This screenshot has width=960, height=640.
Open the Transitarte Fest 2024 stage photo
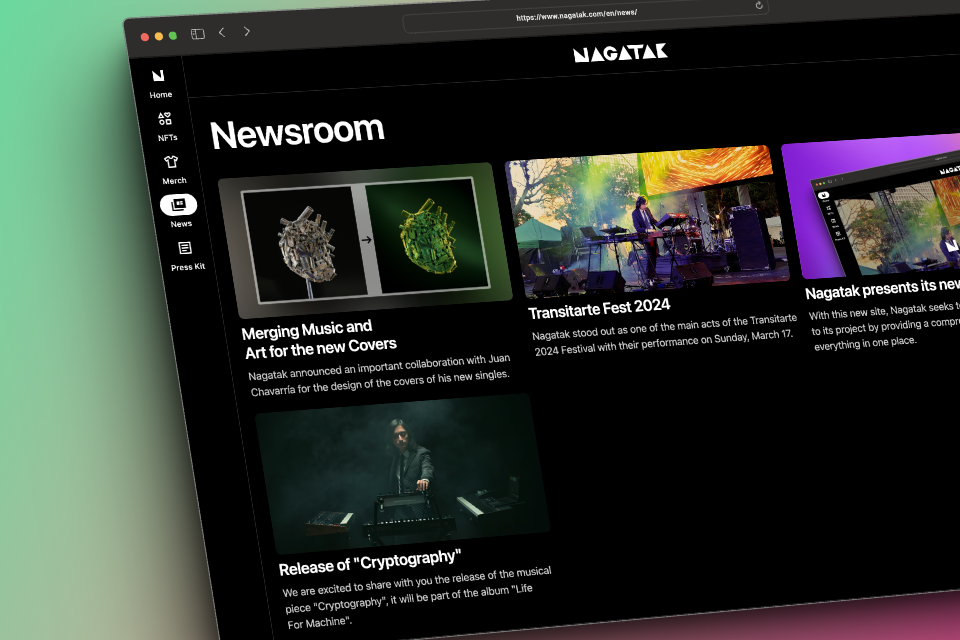click(x=647, y=222)
